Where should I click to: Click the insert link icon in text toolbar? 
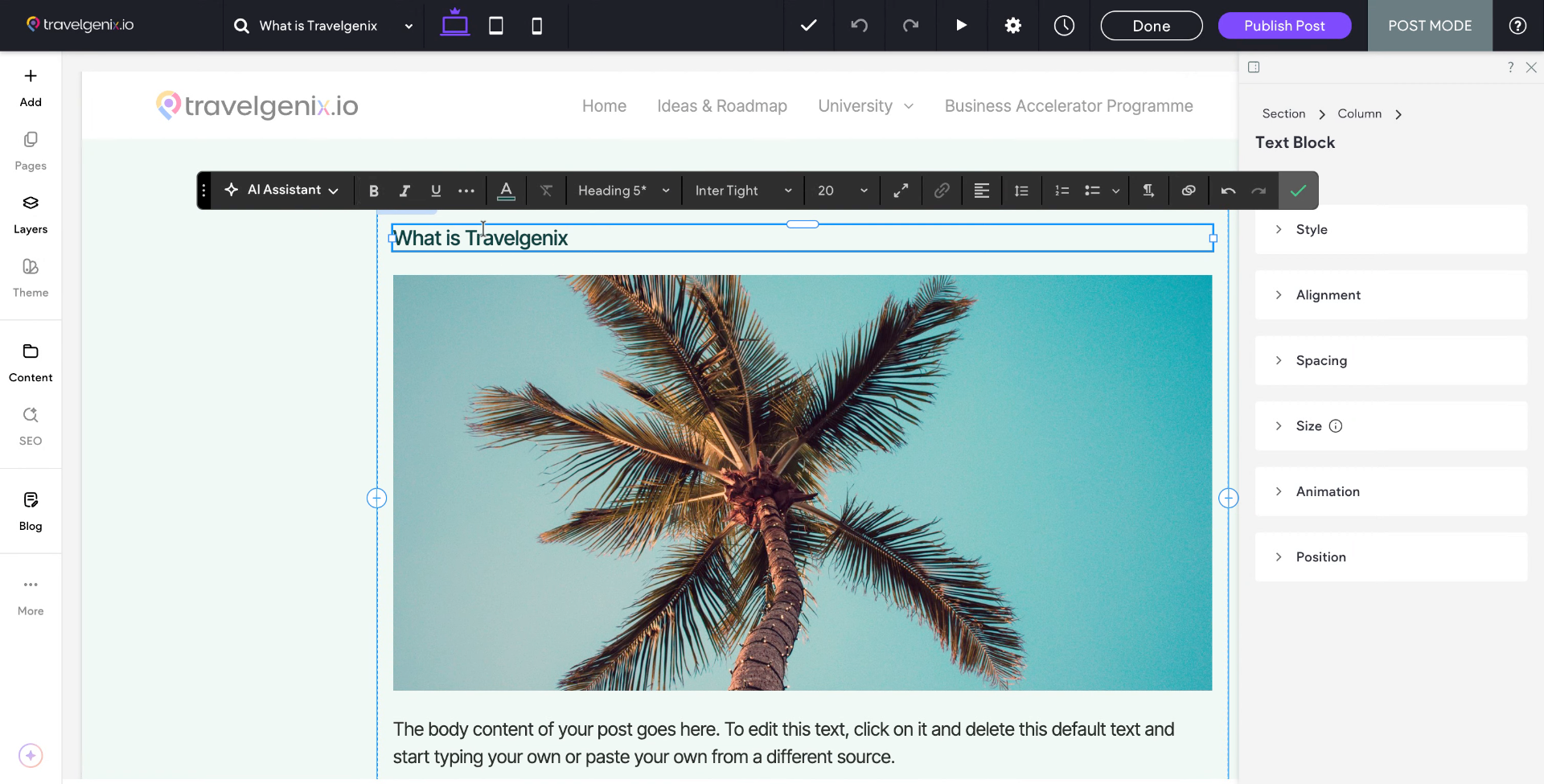pyautogui.click(x=941, y=191)
